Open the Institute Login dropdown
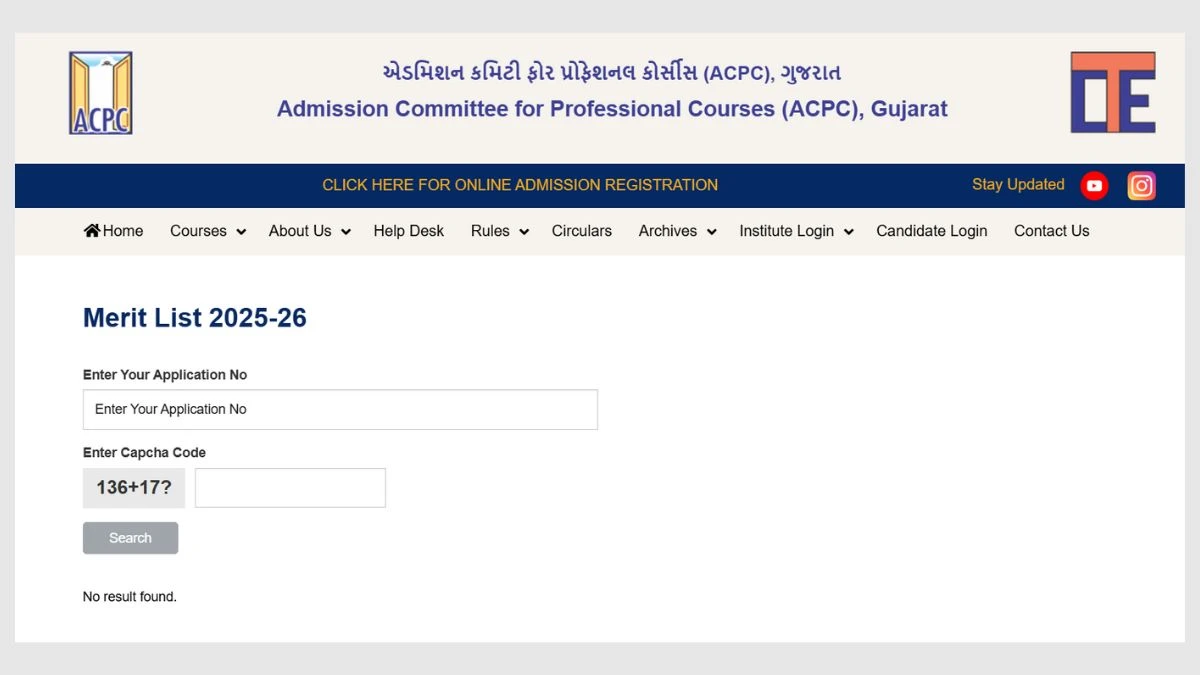 [x=797, y=231]
